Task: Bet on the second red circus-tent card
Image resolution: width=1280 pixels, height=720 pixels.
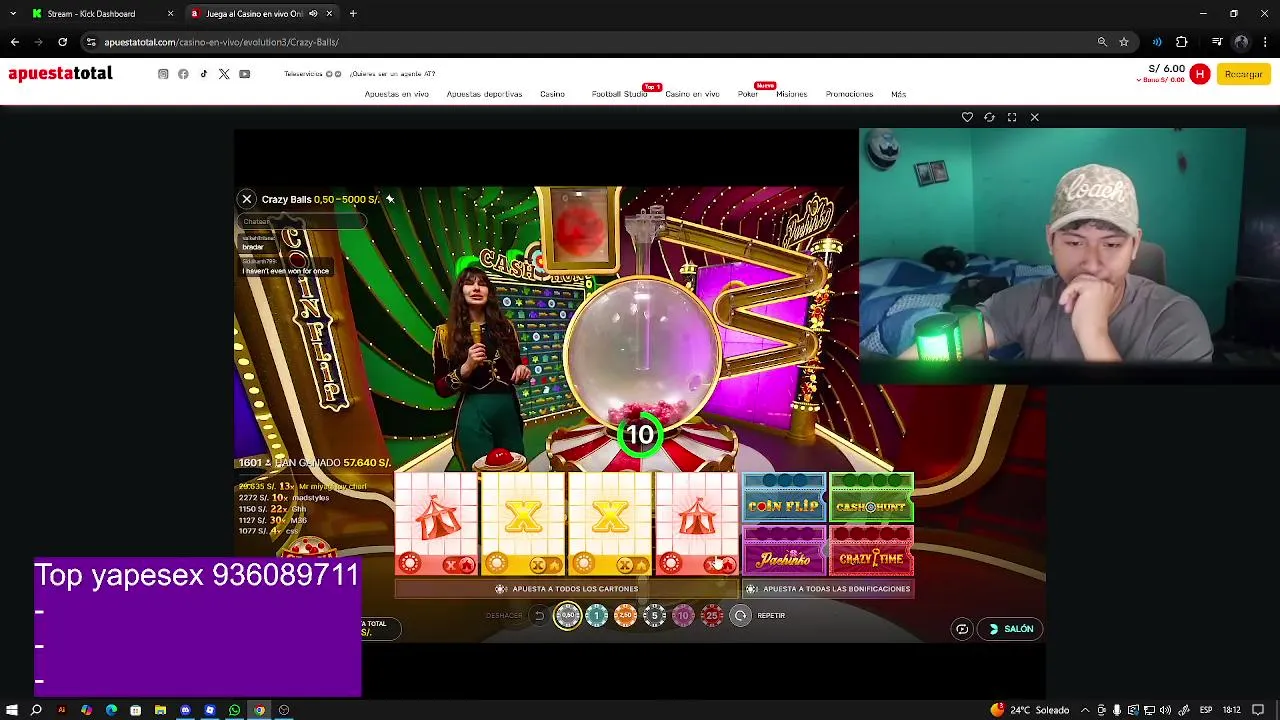Action: (x=697, y=524)
